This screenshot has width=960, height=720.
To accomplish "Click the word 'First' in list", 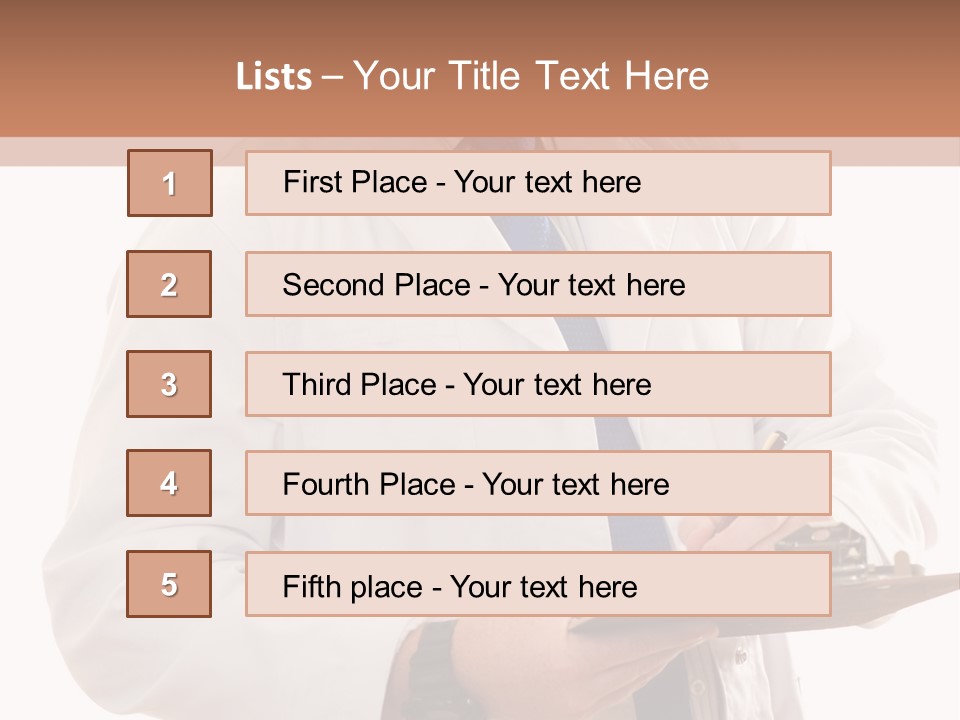I will [310, 182].
